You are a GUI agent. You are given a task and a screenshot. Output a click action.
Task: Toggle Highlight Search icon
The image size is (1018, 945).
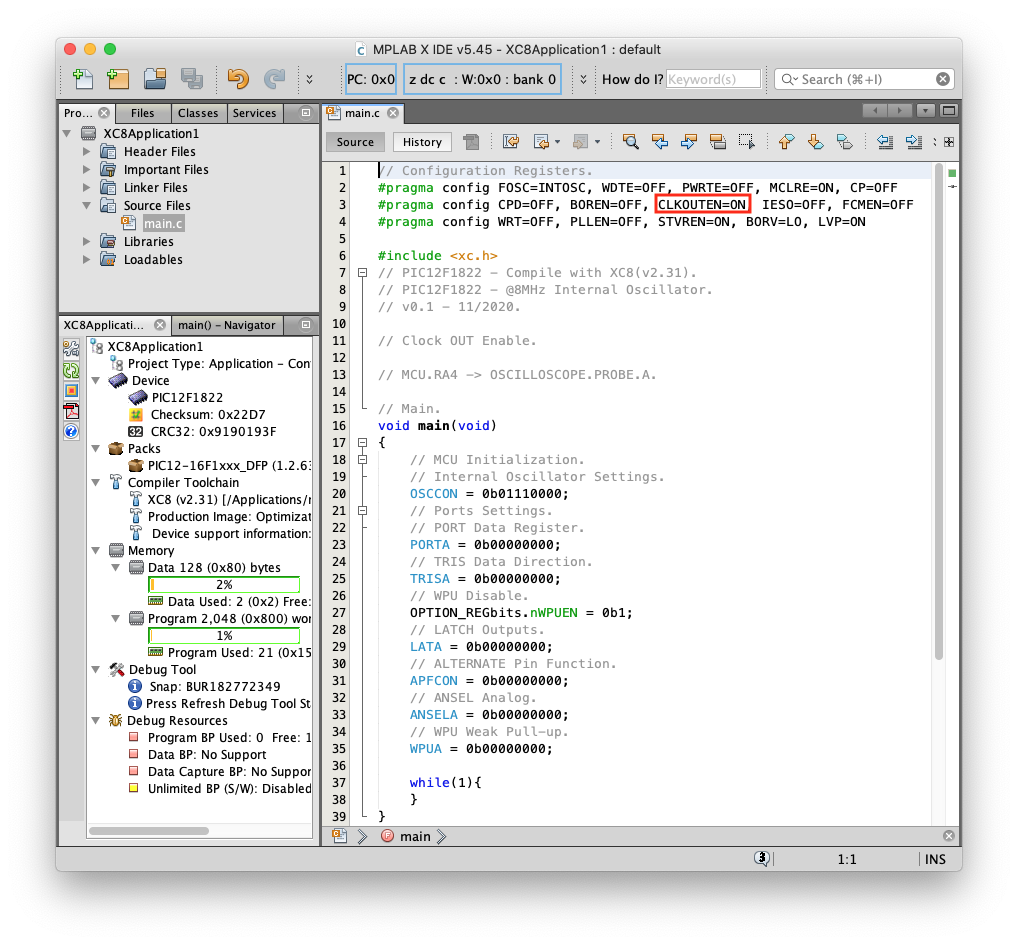[717, 141]
